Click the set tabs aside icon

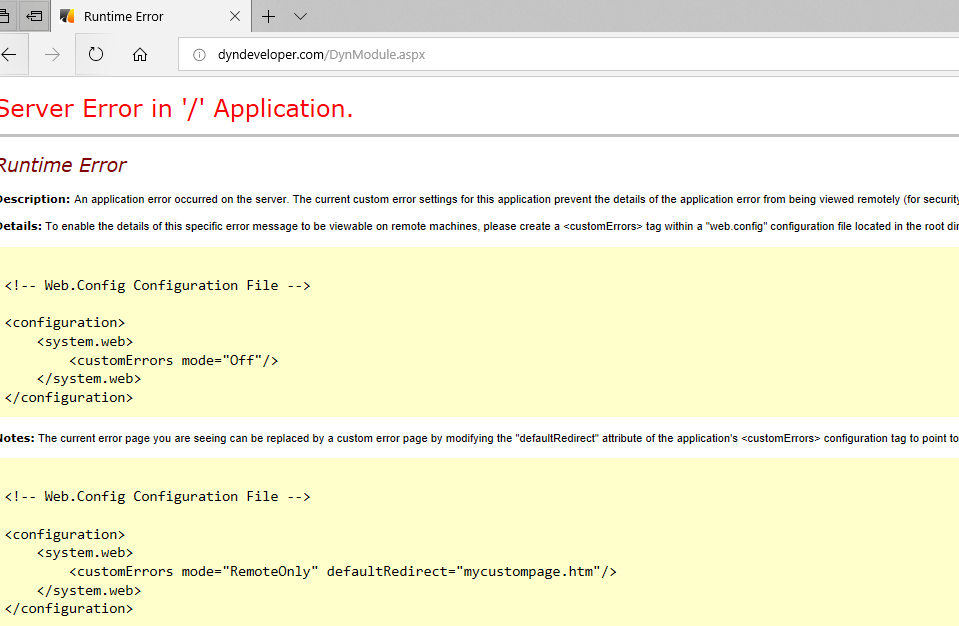[x=34, y=16]
